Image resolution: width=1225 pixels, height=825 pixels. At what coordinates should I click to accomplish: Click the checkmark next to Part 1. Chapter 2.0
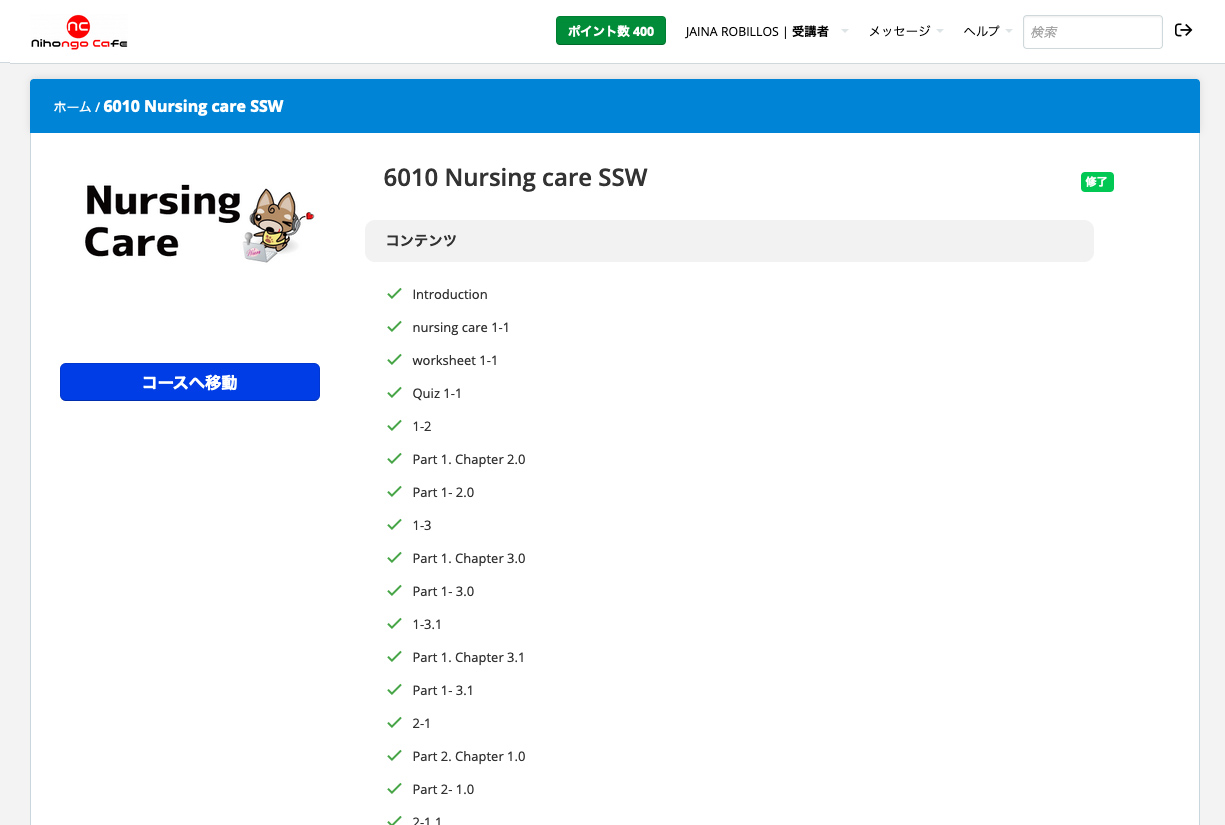click(394, 459)
